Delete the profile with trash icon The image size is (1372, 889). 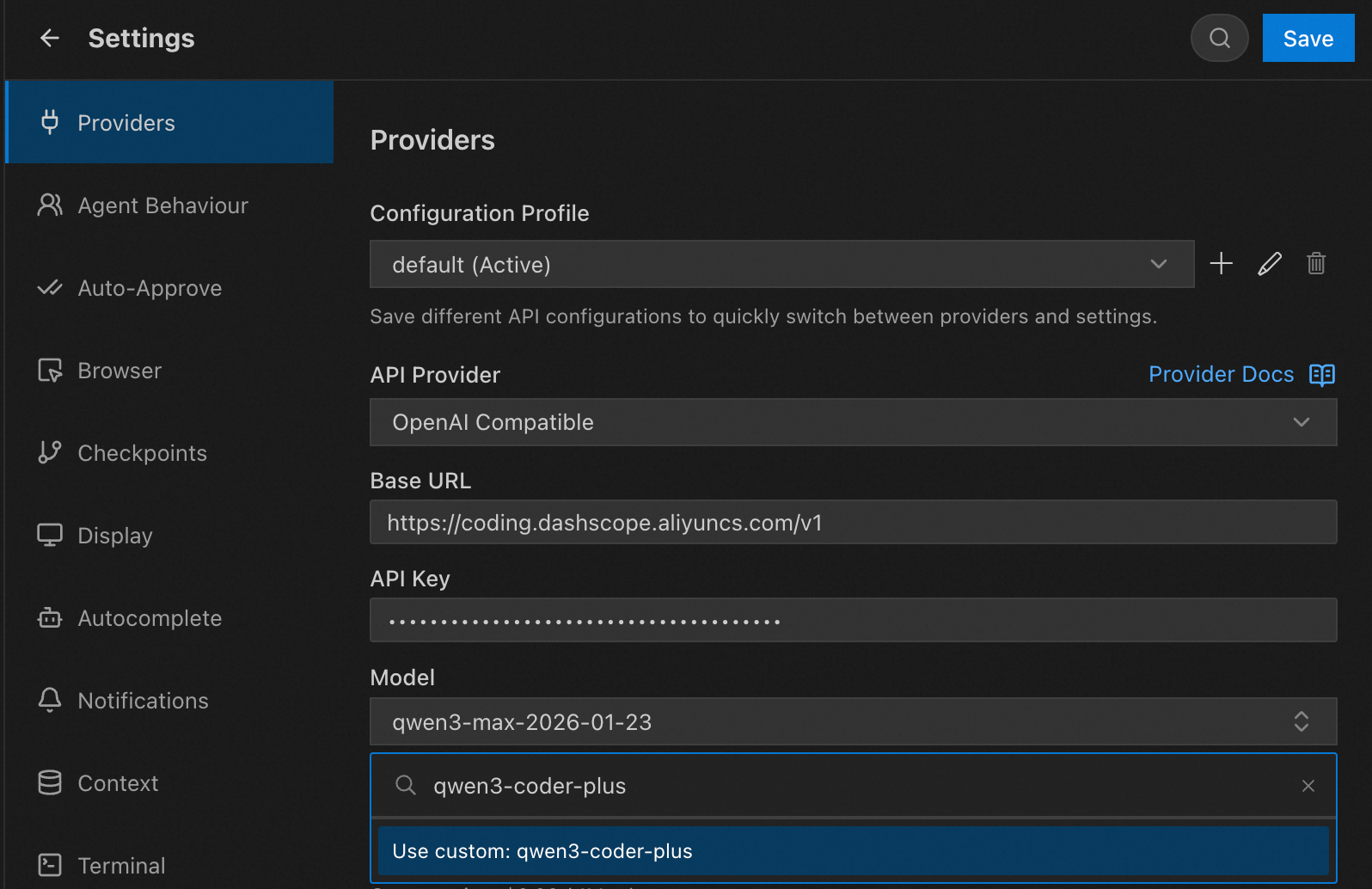pos(1316,263)
